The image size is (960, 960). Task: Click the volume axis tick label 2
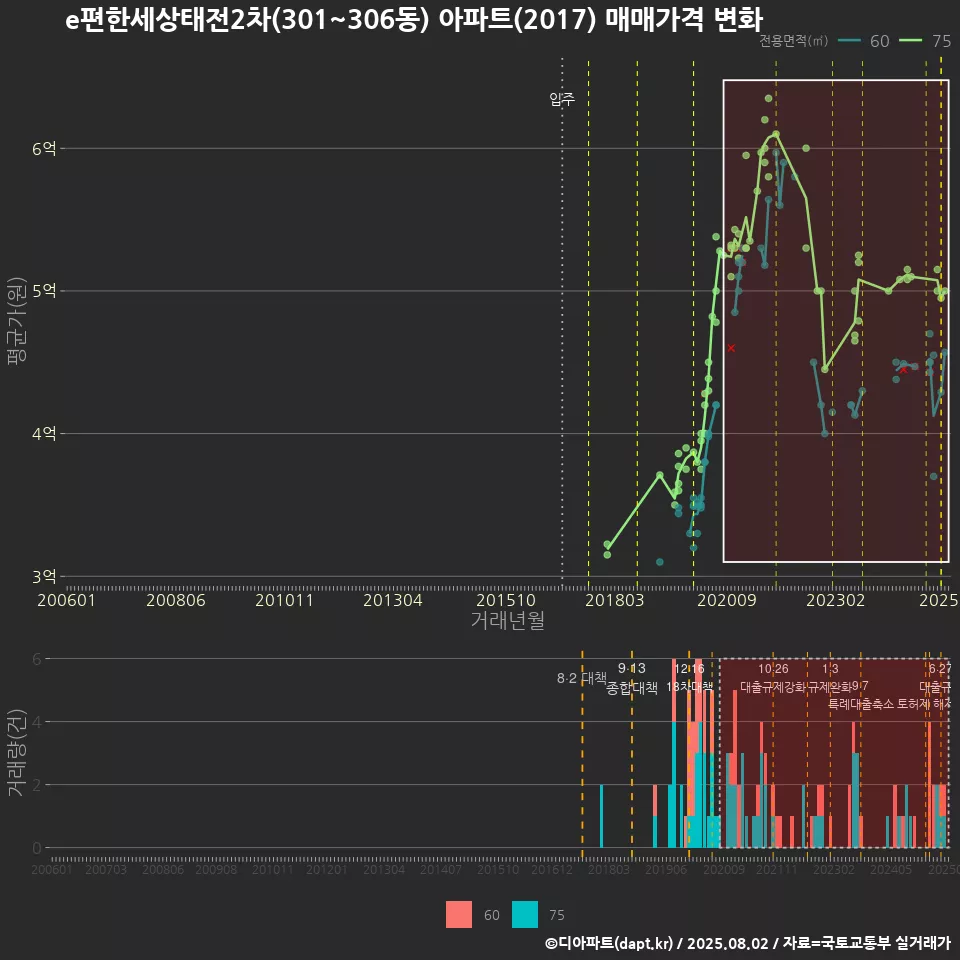37,785
